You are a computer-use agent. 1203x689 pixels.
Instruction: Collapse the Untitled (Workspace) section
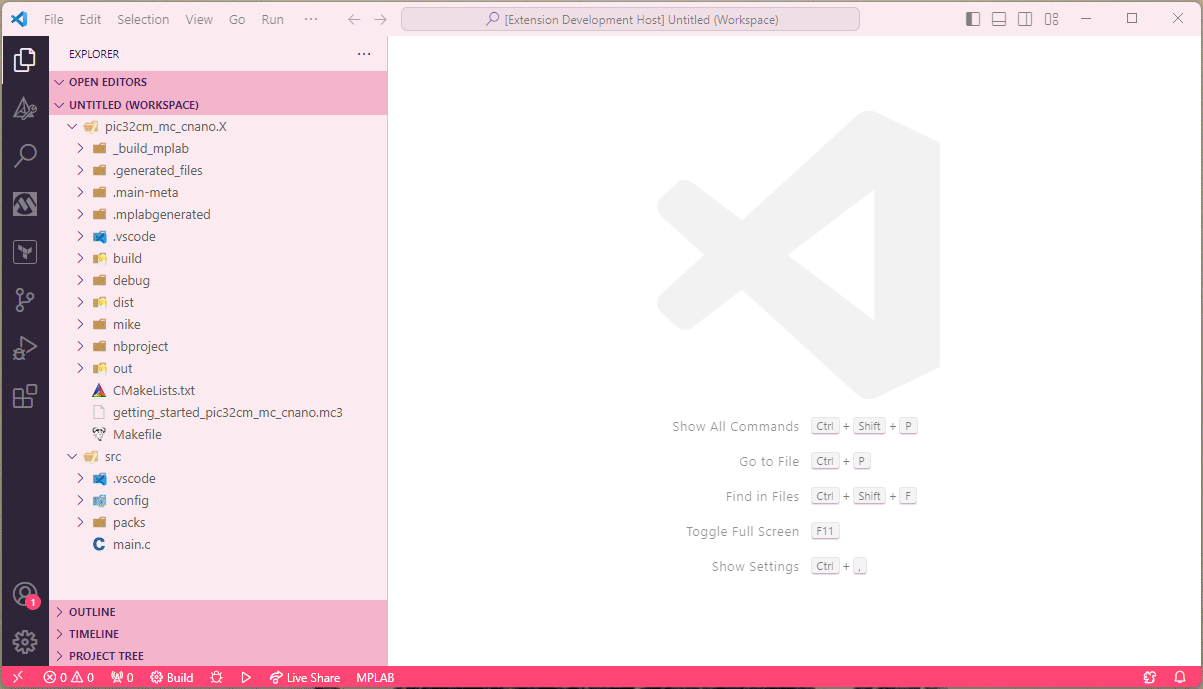click(218, 104)
